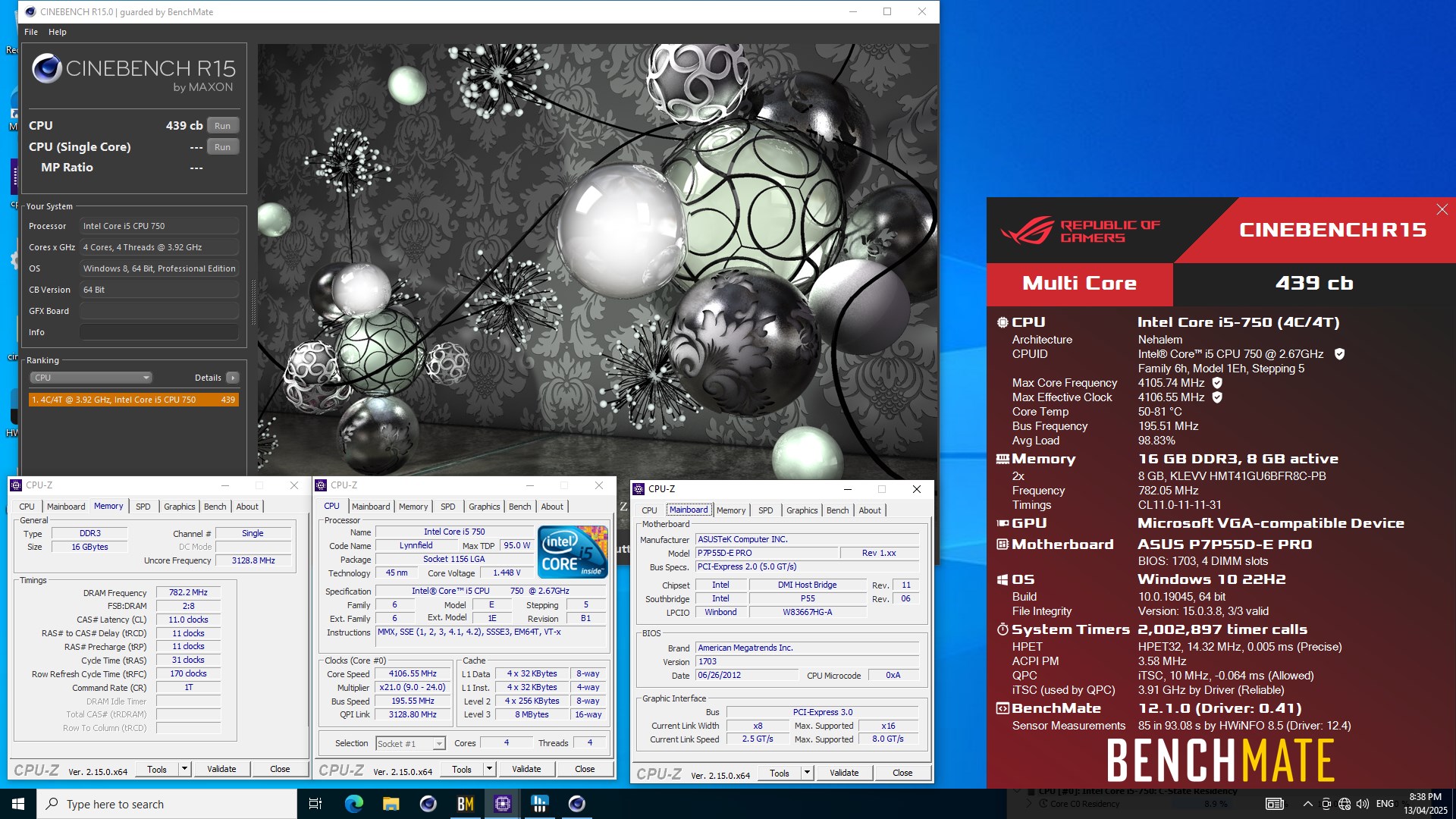Click the Windows OS icon in BenchMate panel
This screenshot has width=1456, height=819.
click(x=1003, y=579)
